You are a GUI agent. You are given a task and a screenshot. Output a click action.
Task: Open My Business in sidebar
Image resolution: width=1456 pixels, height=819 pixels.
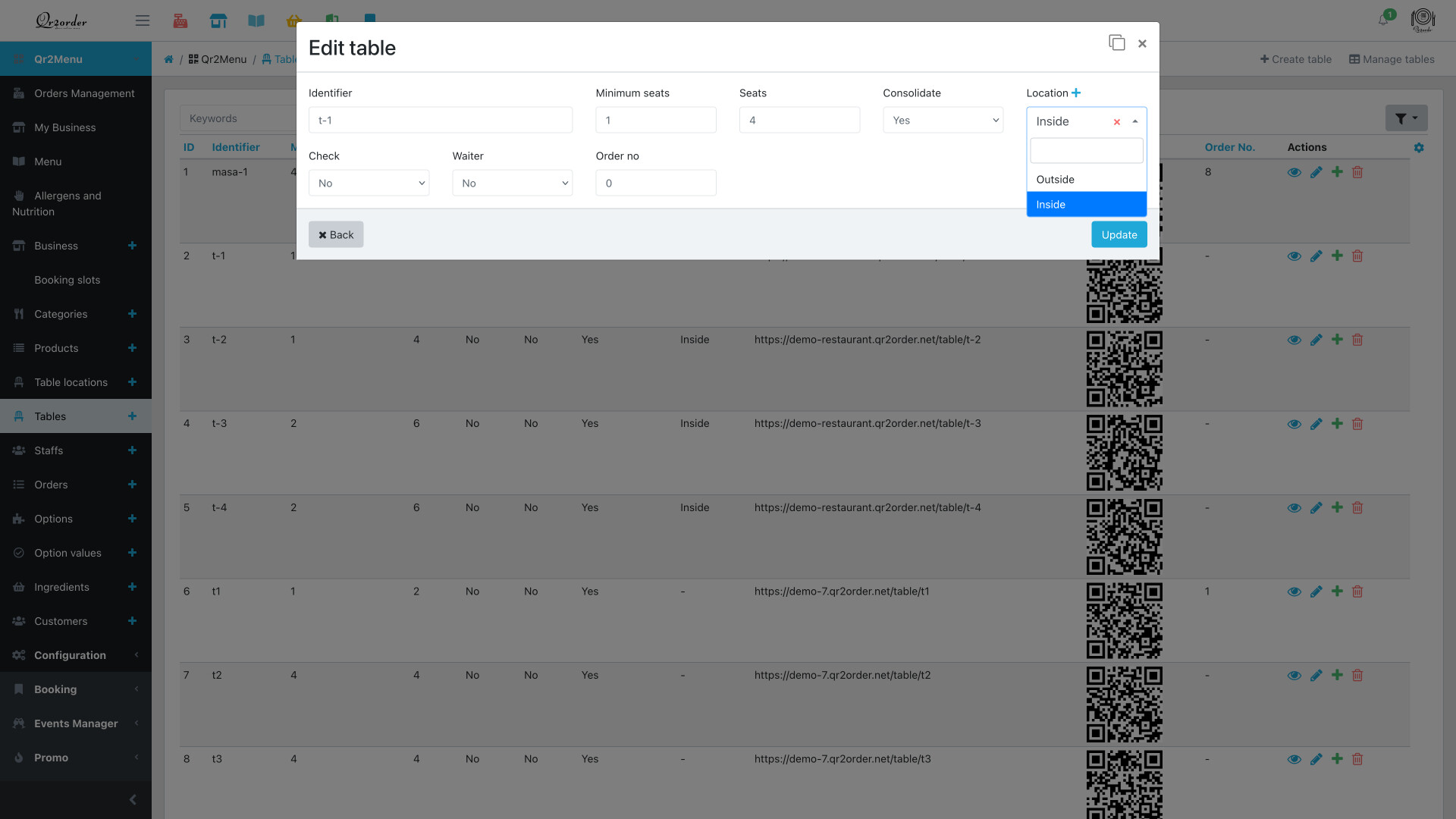tap(76, 127)
